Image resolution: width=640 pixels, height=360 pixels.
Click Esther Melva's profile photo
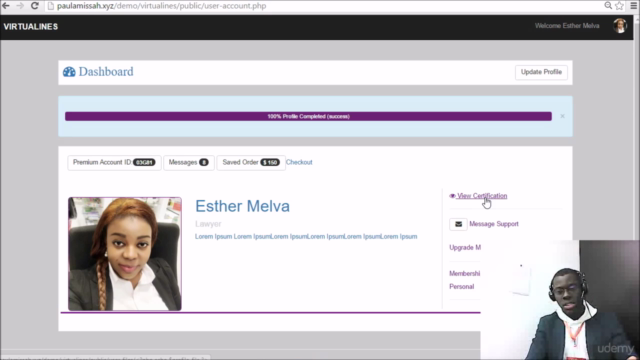(125, 254)
